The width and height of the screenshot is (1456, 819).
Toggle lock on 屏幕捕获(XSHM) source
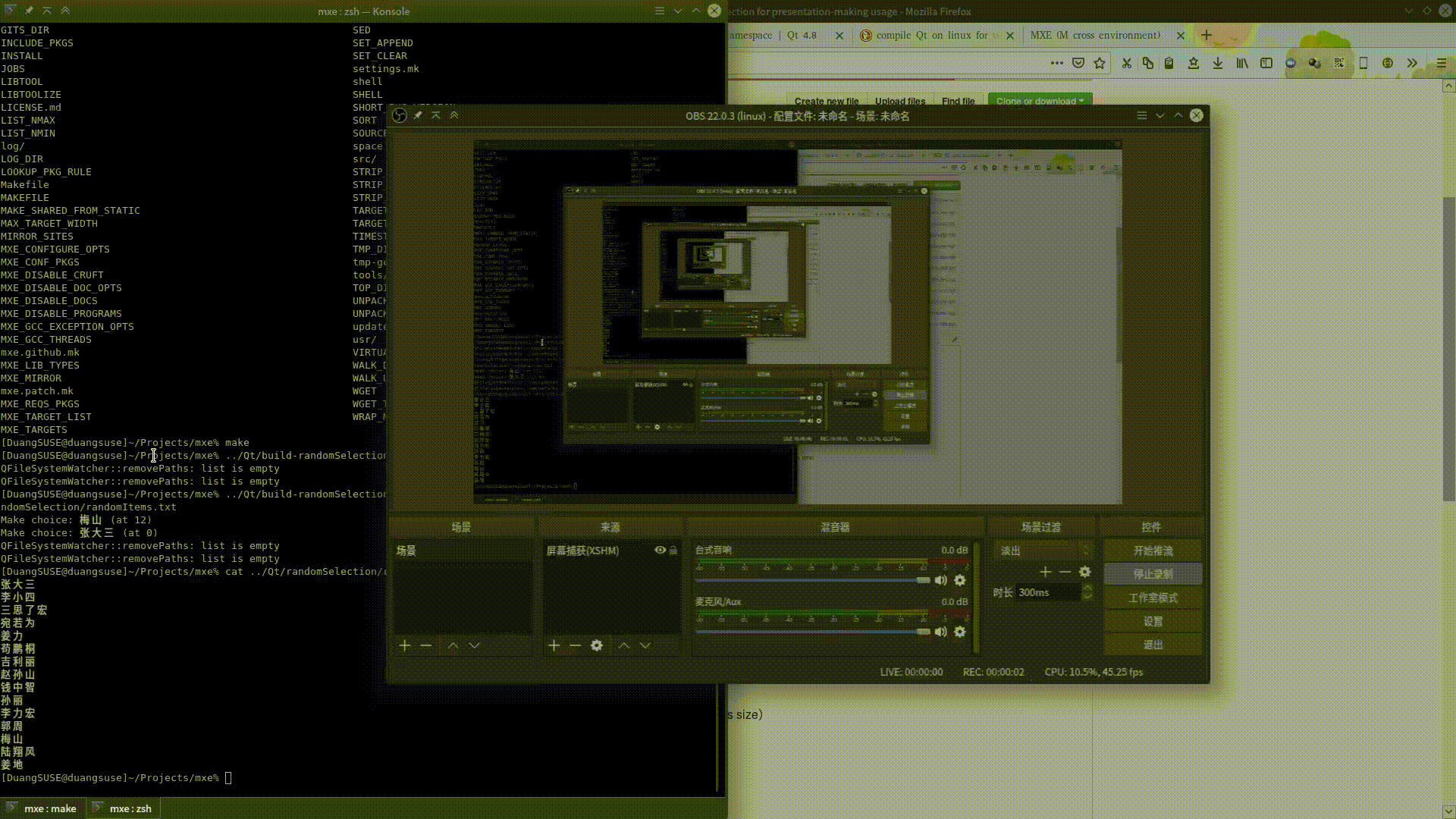coord(673,550)
